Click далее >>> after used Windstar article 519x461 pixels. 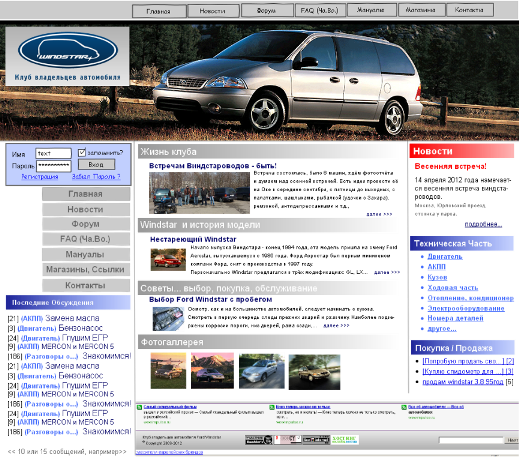click(336, 326)
